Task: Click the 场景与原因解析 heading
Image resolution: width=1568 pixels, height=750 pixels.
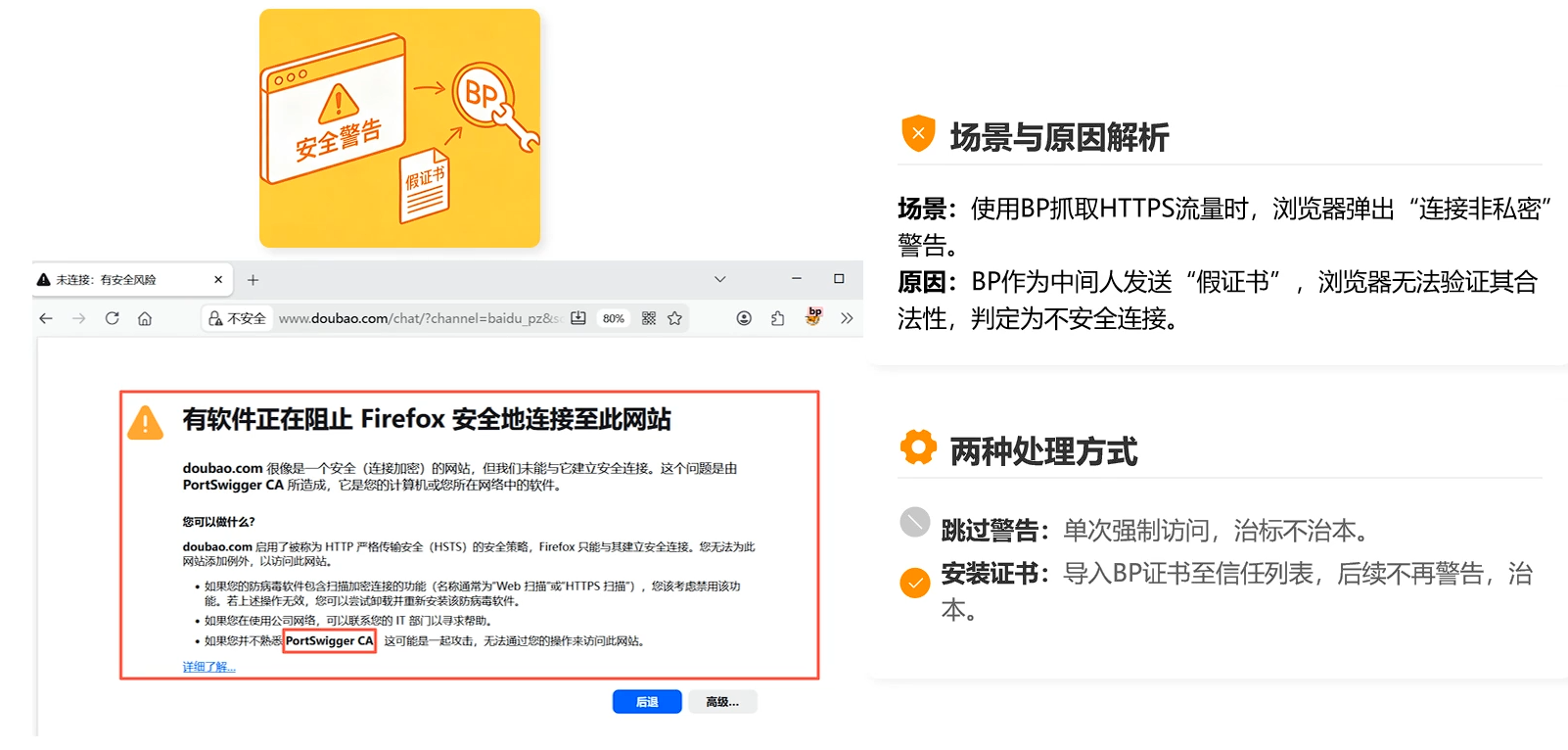Action: coord(1059,137)
